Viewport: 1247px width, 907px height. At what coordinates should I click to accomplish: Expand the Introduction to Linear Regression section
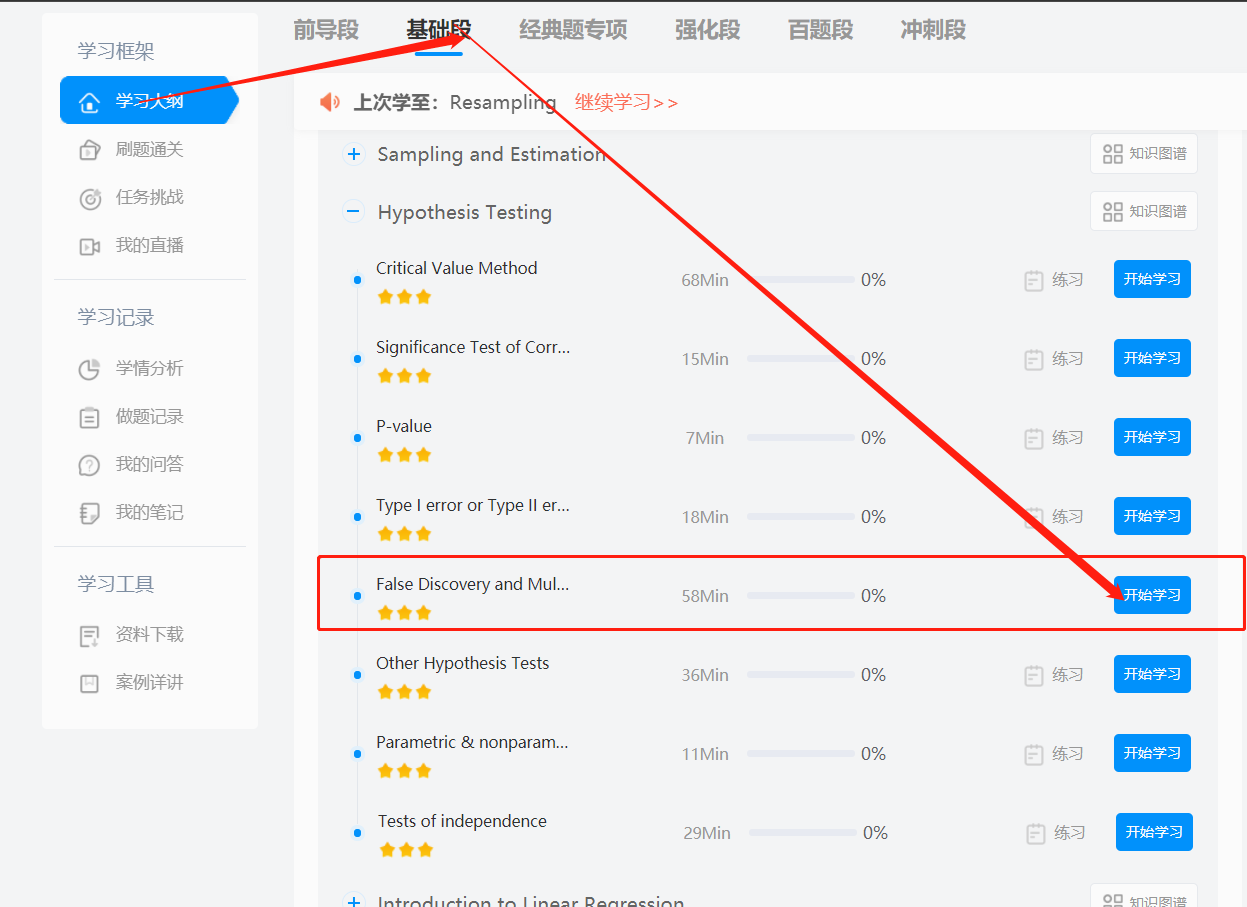pyautogui.click(x=353, y=901)
